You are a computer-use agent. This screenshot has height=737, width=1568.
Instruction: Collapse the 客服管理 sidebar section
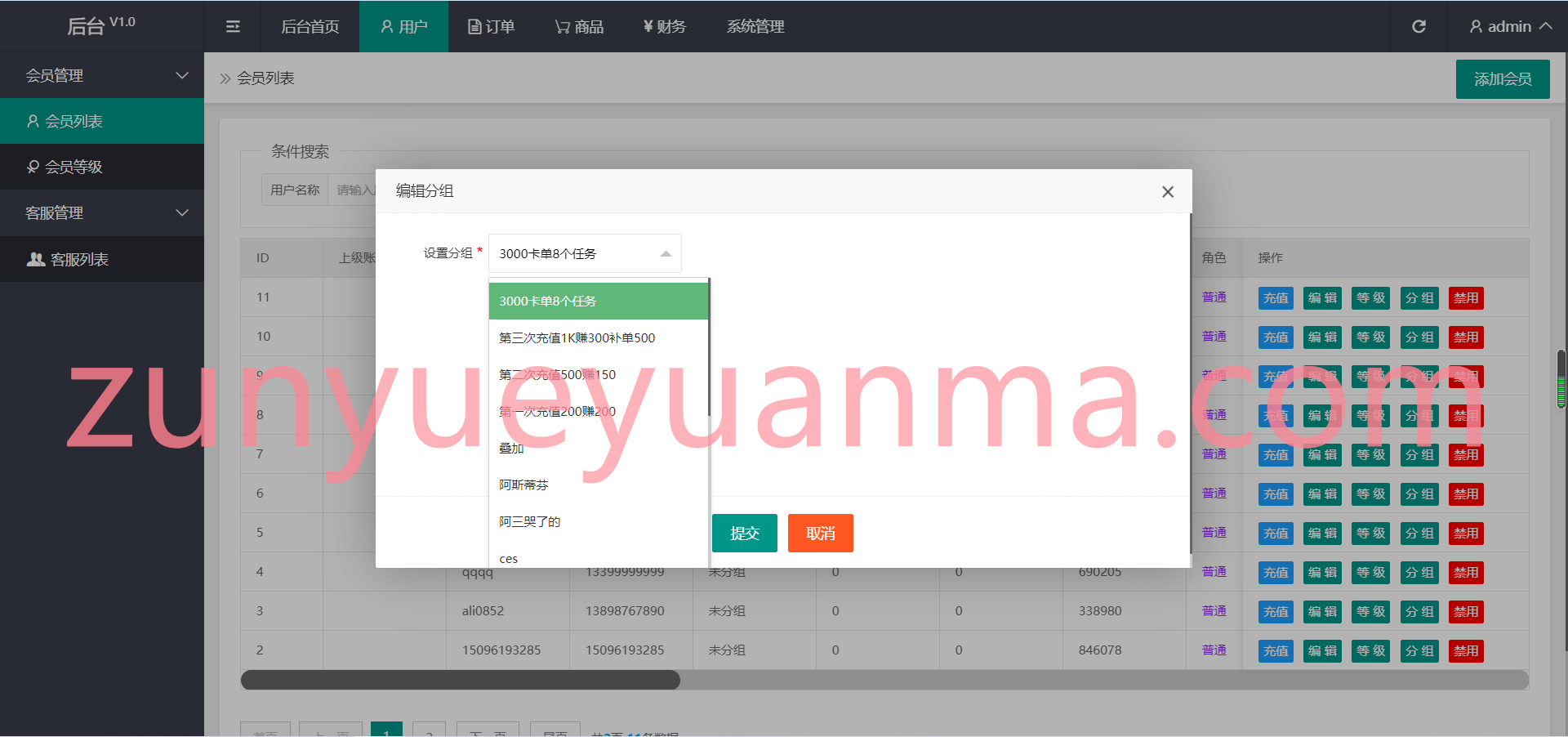[x=102, y=212]
